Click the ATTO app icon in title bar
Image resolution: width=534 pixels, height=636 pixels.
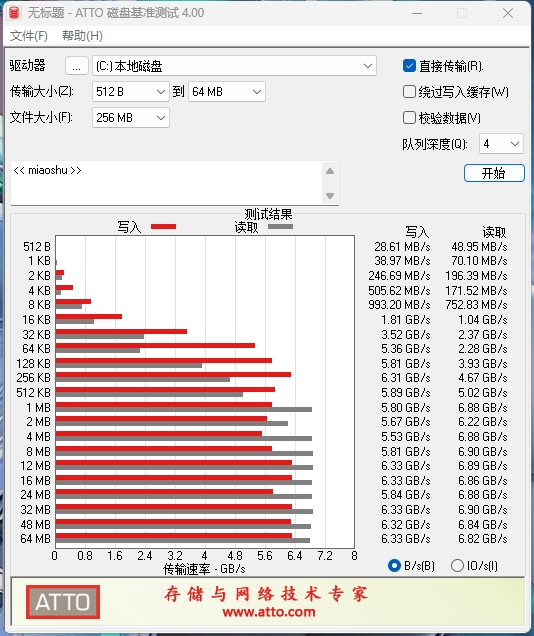[x=14, y=13]
